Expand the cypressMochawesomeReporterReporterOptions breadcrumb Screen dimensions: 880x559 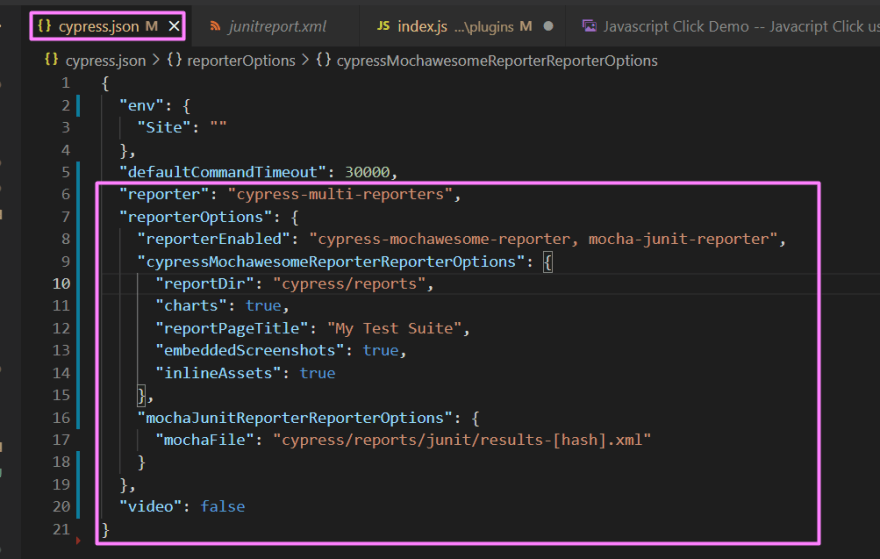[497, 61]
